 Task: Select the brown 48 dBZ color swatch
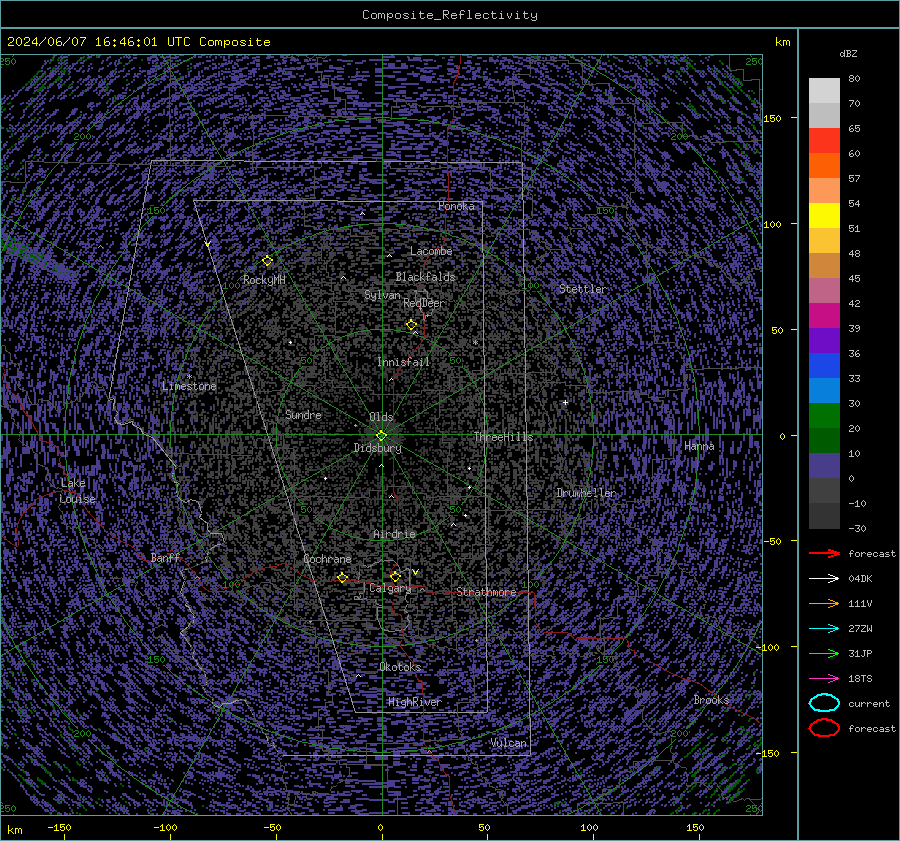point(824,265)
